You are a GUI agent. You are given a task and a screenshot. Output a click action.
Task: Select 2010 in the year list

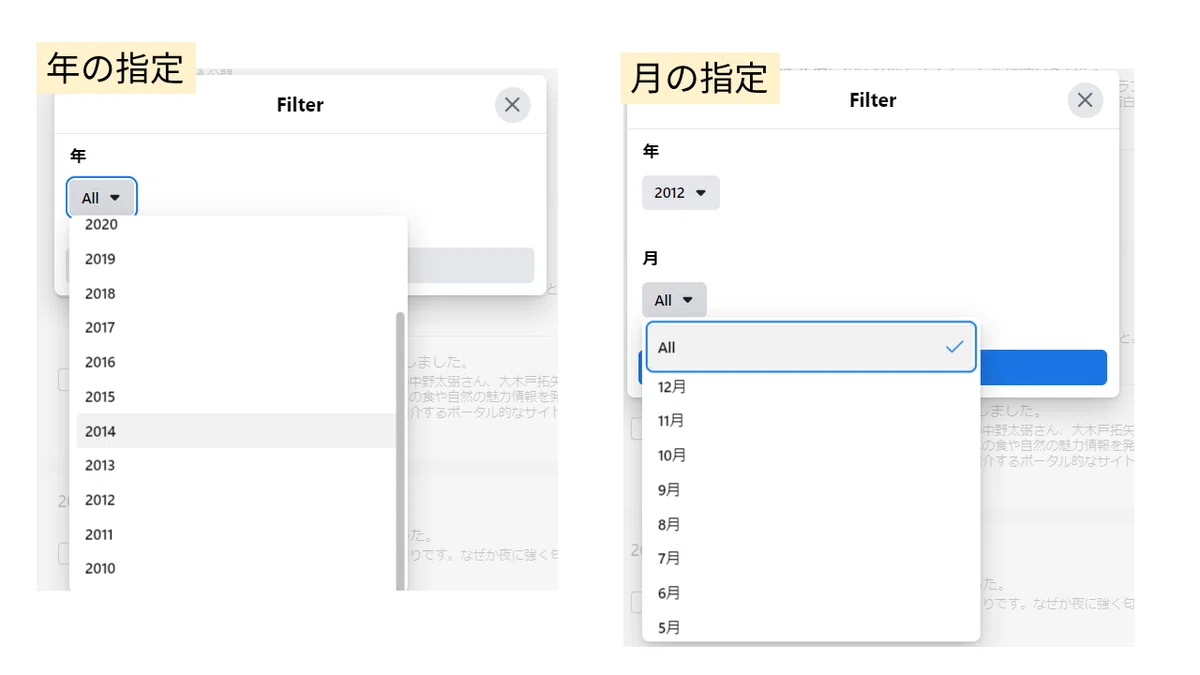point(236,568)
